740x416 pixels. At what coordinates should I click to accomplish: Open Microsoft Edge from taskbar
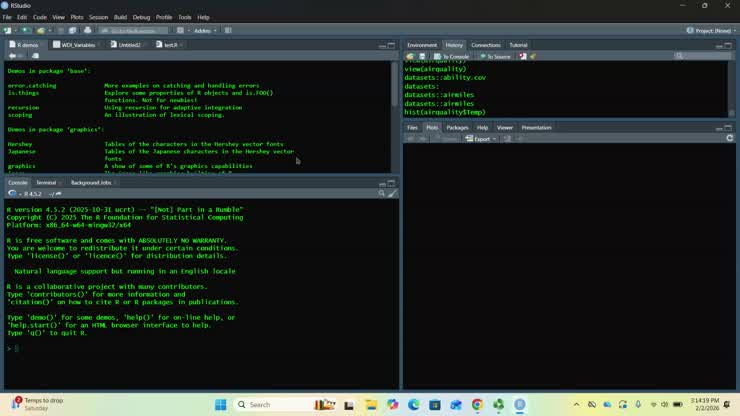tap(413, 405)
